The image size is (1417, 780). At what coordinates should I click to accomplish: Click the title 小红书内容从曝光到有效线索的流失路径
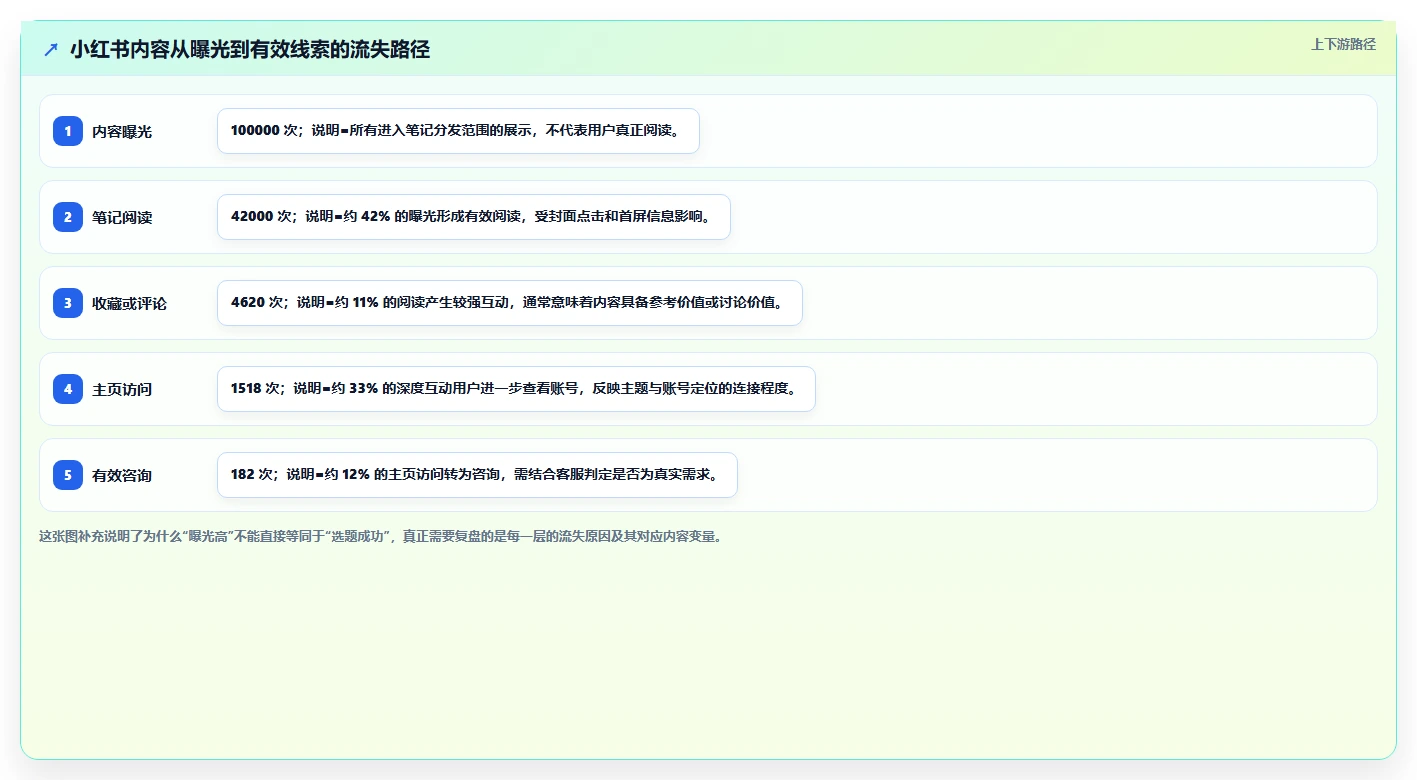pos(250,49)
